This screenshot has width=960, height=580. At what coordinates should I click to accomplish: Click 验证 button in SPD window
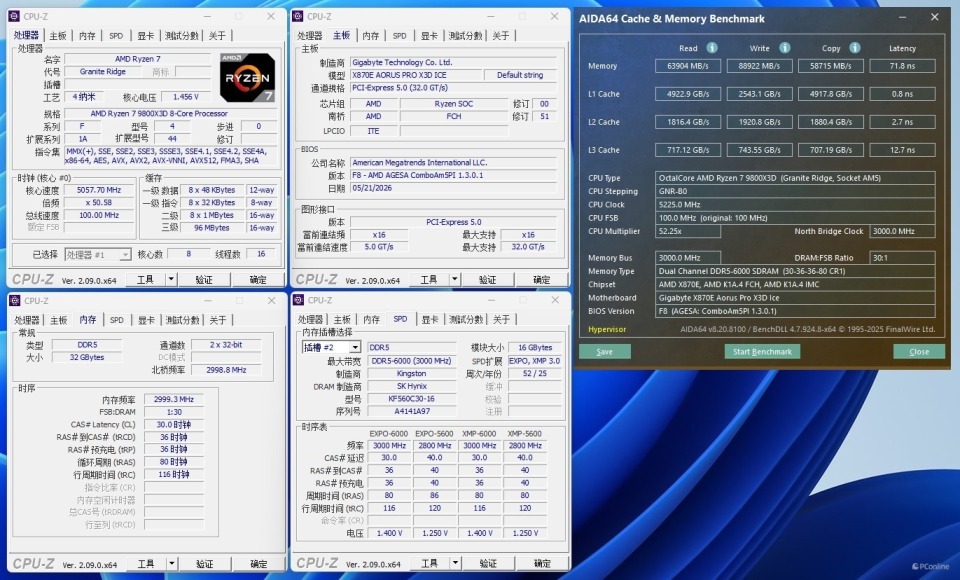(x=487, y=563)
